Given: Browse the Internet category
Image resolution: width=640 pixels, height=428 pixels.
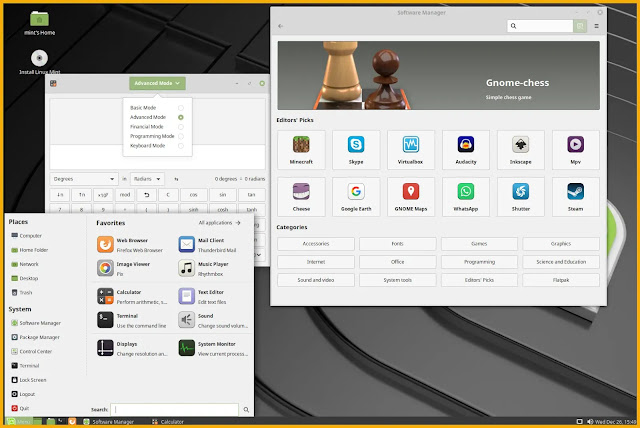Looking at the screenshot, I should [x=316, y=262].
